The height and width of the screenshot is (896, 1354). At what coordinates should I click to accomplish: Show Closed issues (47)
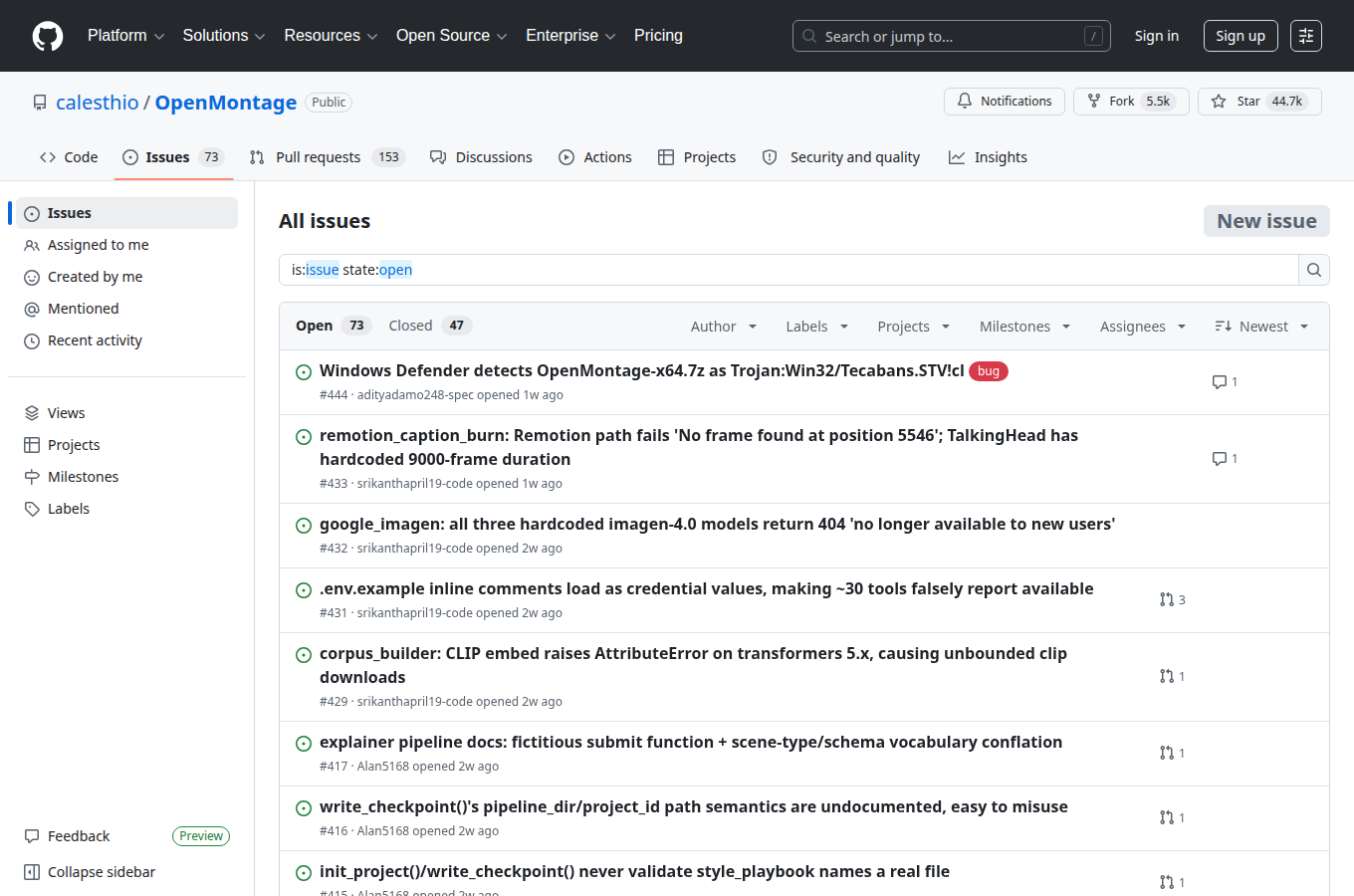(x=430, y=326)
